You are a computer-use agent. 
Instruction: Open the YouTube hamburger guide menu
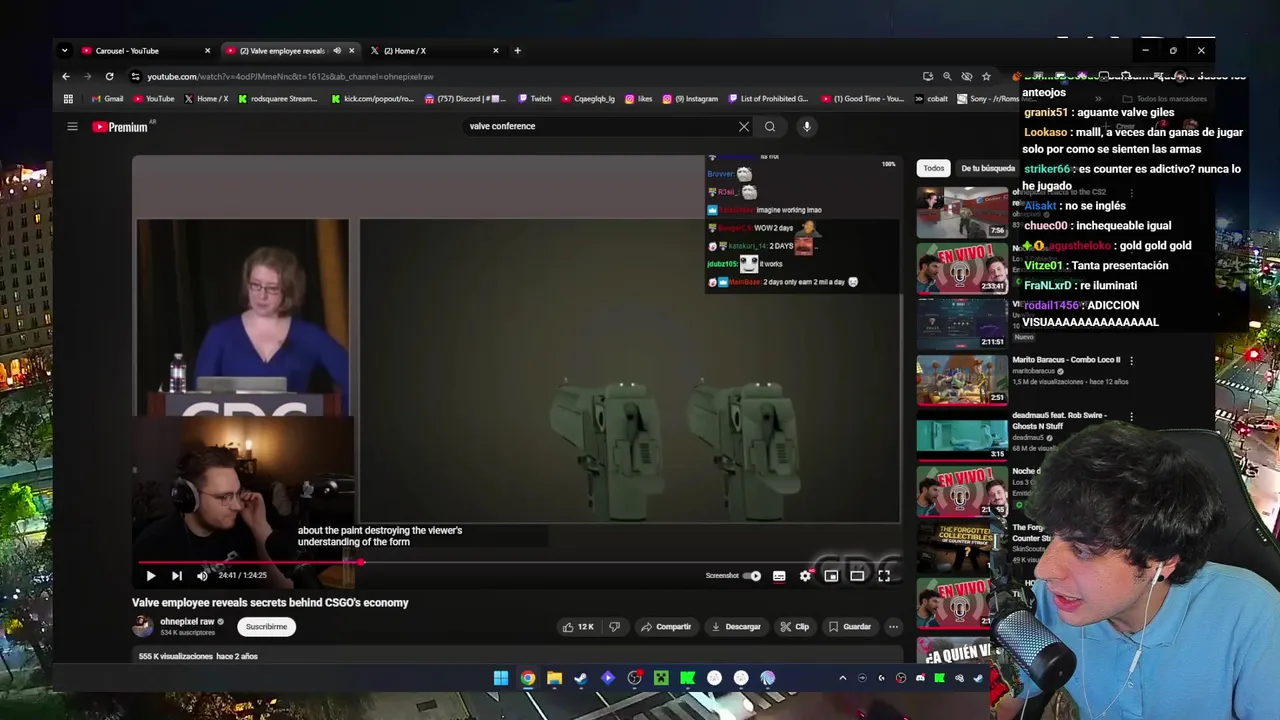click(x=72, y=126)
